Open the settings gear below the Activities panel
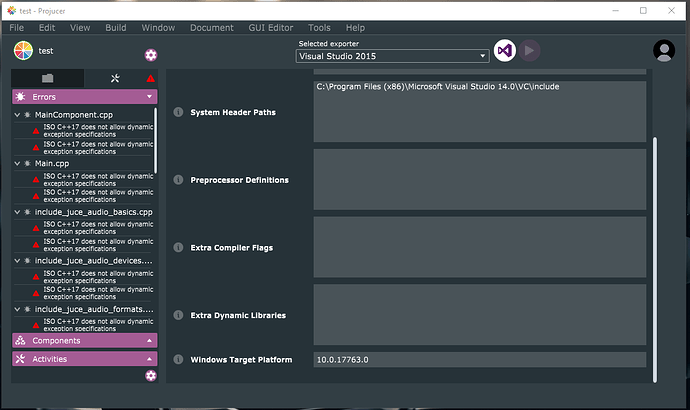Screen dimensions: 690x410 [151, 375]
